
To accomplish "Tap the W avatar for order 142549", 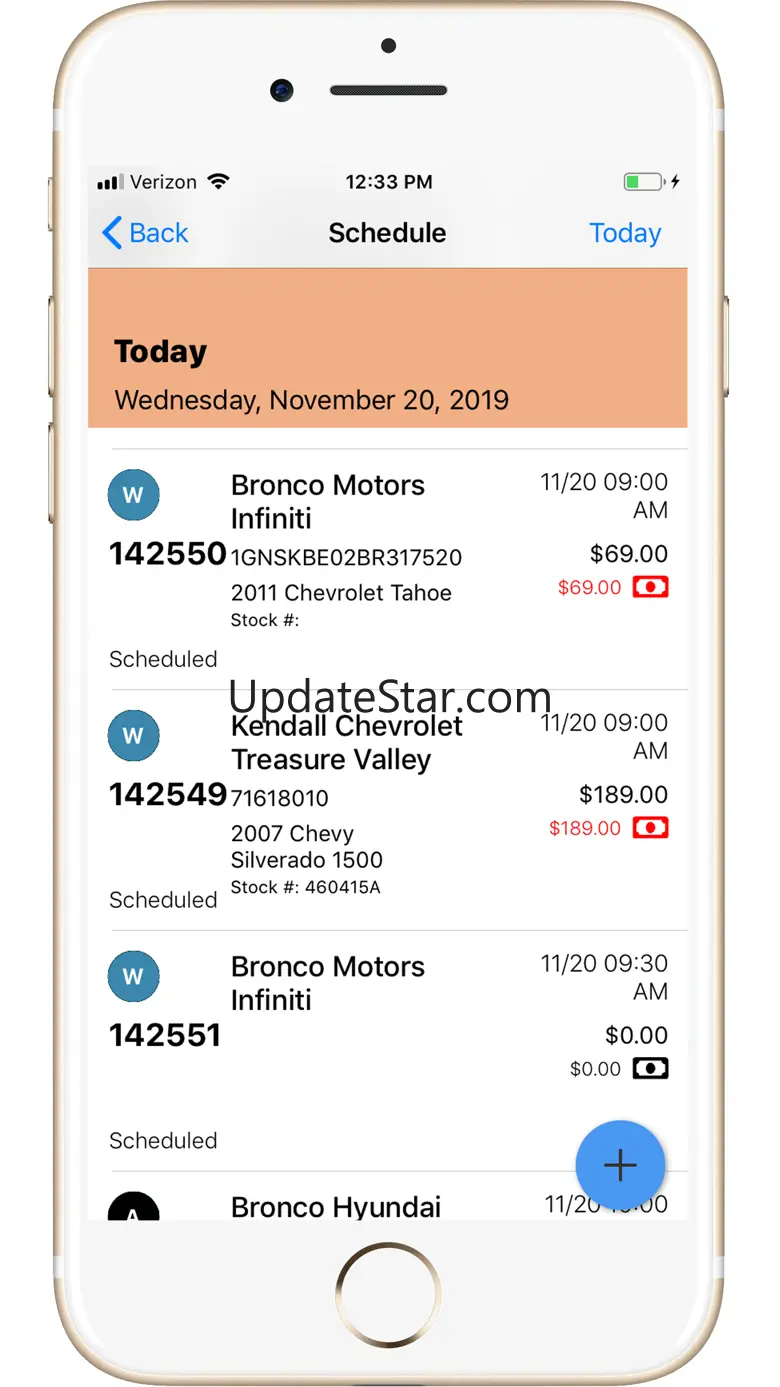I will point(133,736).
